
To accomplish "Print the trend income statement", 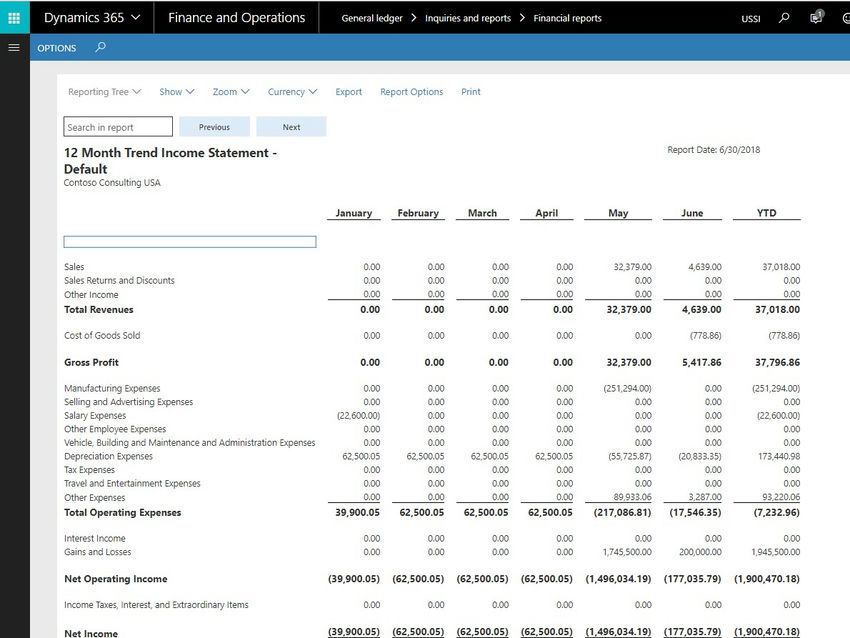I will point(470,91).
